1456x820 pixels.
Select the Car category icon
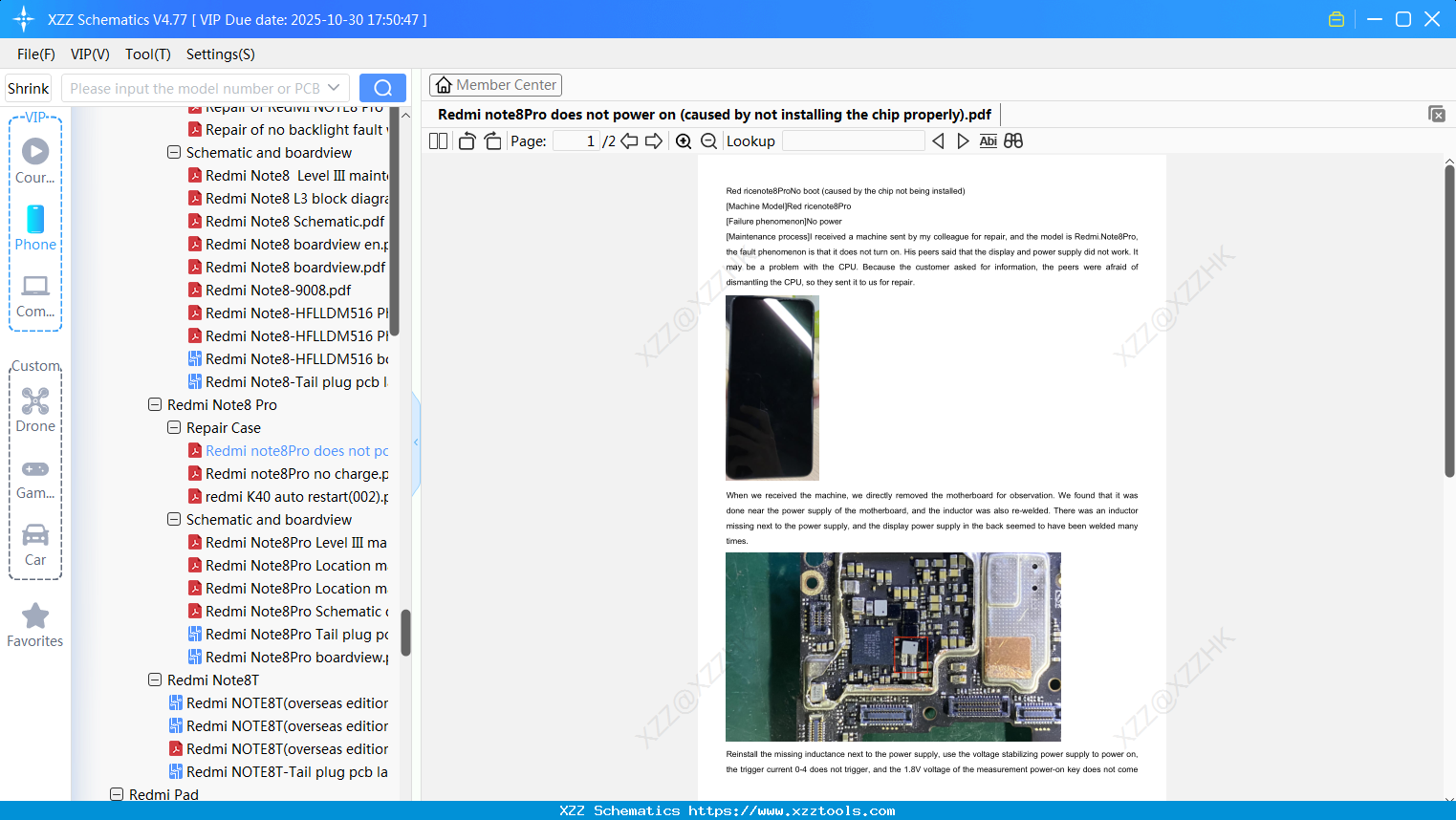click(35, 545)
